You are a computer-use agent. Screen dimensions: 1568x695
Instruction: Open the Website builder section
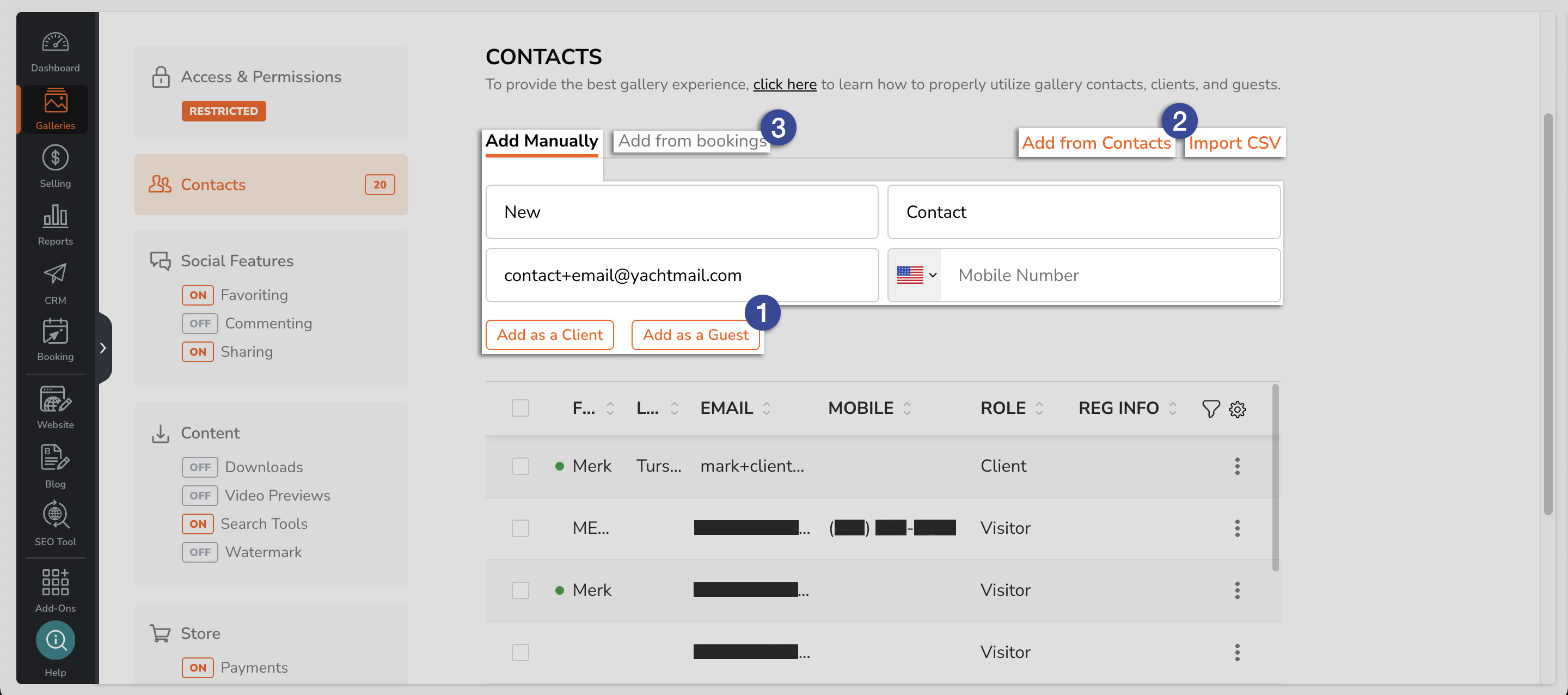click(x=55, y=407)
